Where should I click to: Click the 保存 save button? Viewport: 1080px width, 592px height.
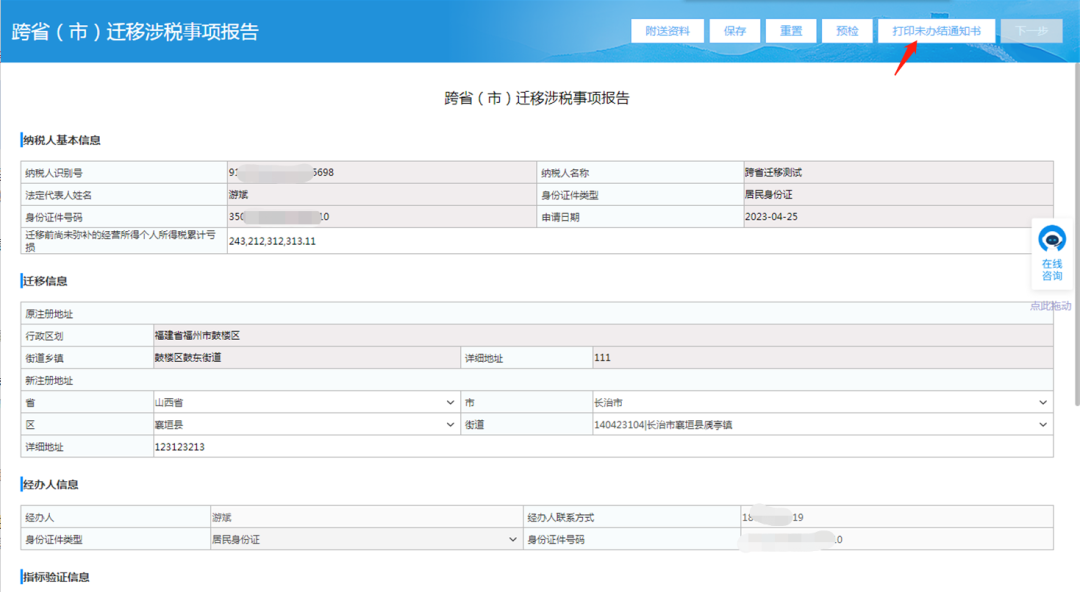[x=734, y=31]
